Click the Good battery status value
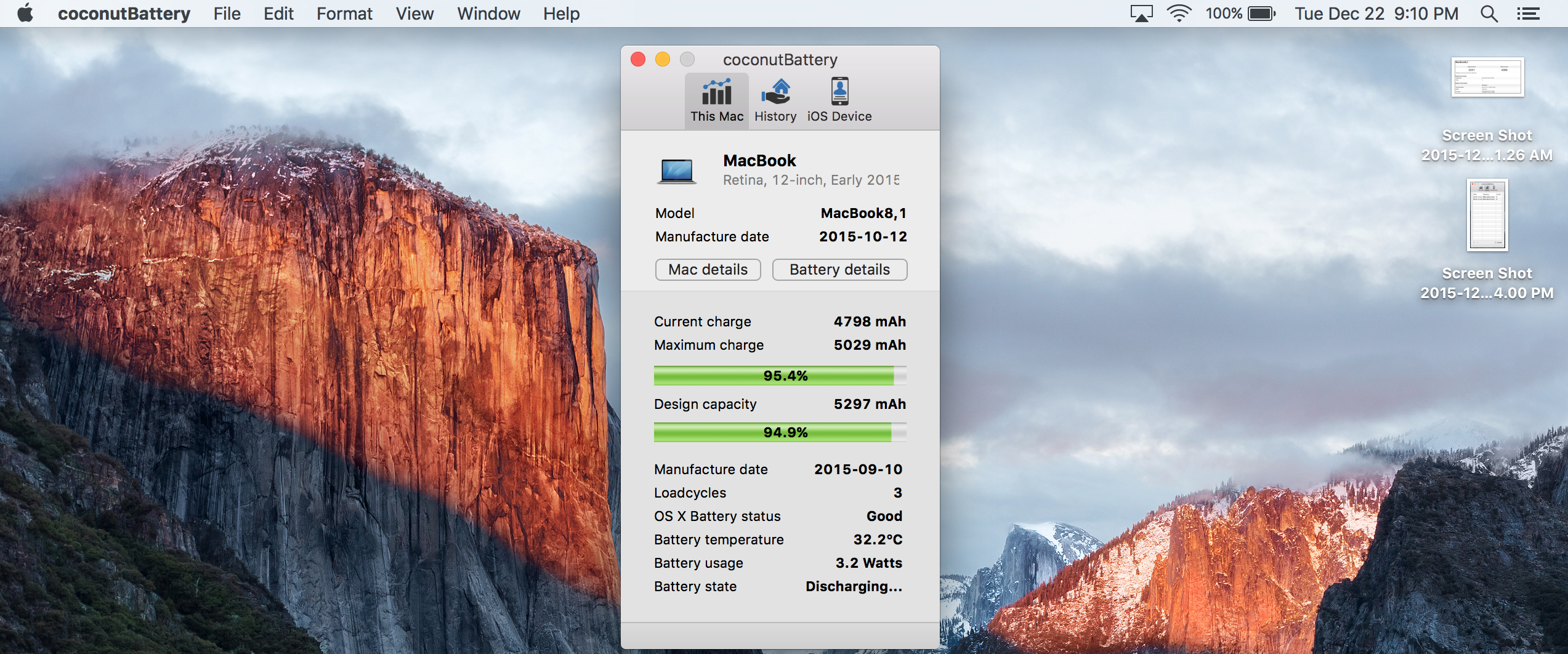 point(884,516)
